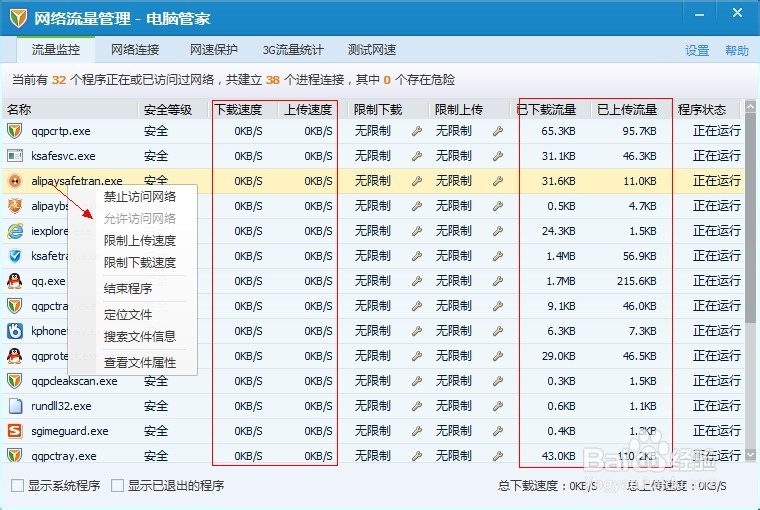This screenshot has width=760, height=510.
Task: Edit download limit wrench for alipaysafetran.exe
Action: (x=417, y=181)
